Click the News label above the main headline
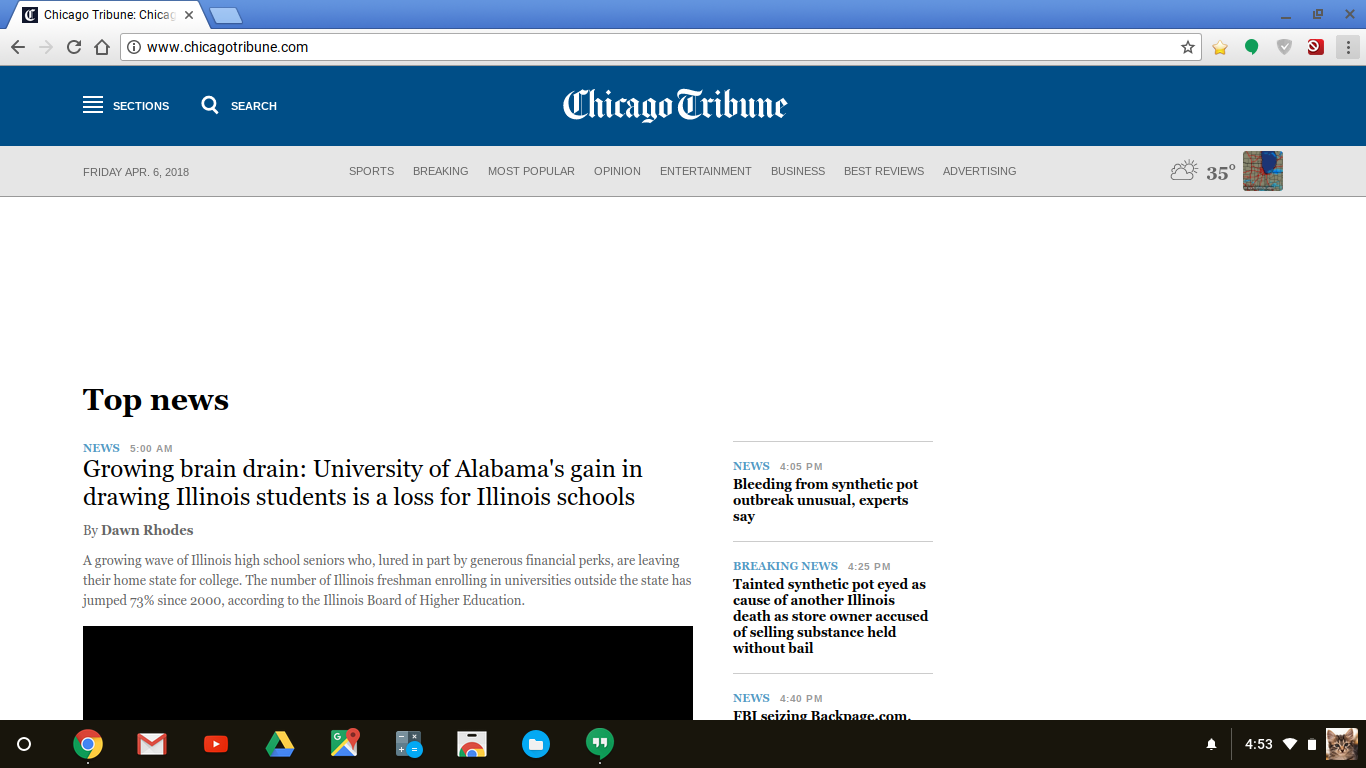 [101, 448]
